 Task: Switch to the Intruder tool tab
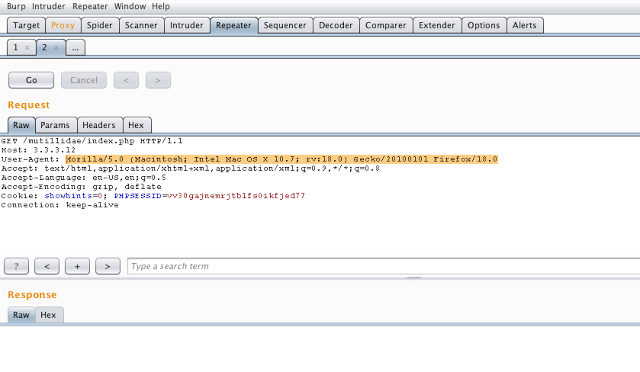187,25
